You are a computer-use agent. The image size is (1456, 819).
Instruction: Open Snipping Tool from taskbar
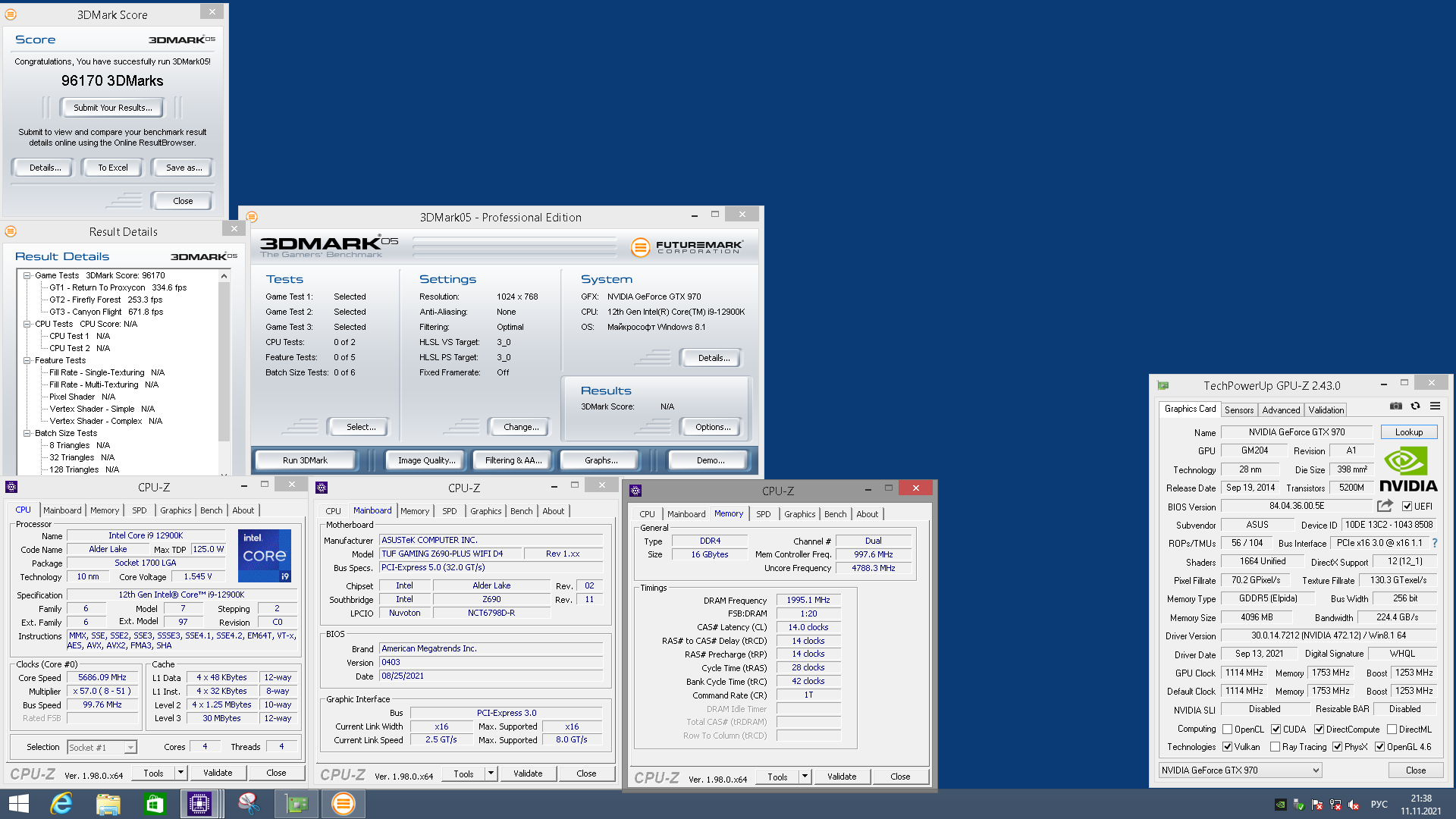[x=249, y=804]
